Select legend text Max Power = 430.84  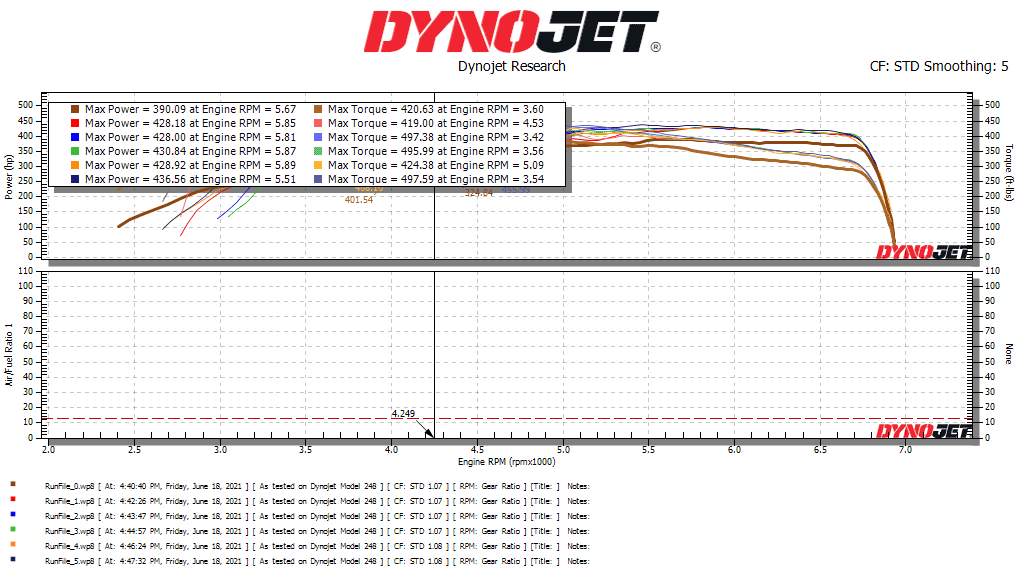point(135,151)
